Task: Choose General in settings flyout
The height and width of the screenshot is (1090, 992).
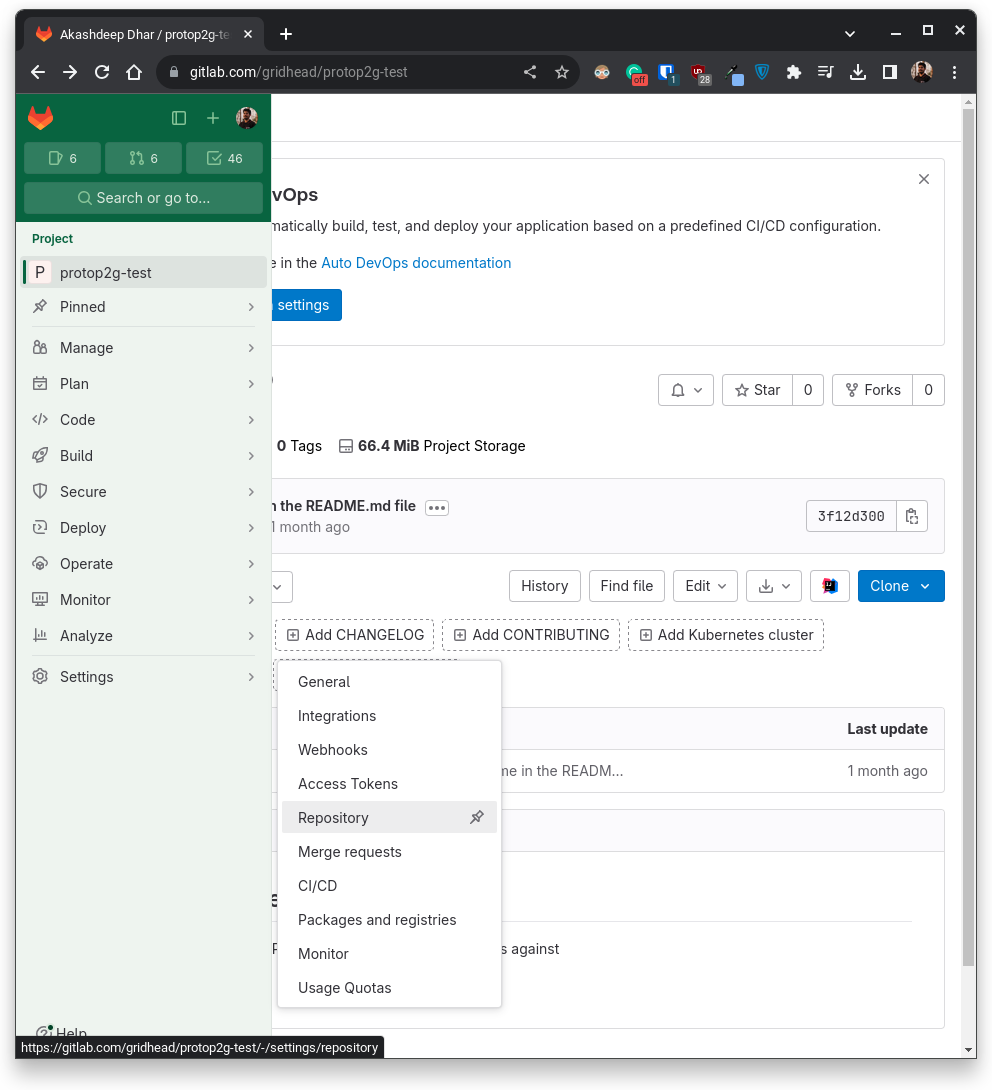Action: (389, 682)
